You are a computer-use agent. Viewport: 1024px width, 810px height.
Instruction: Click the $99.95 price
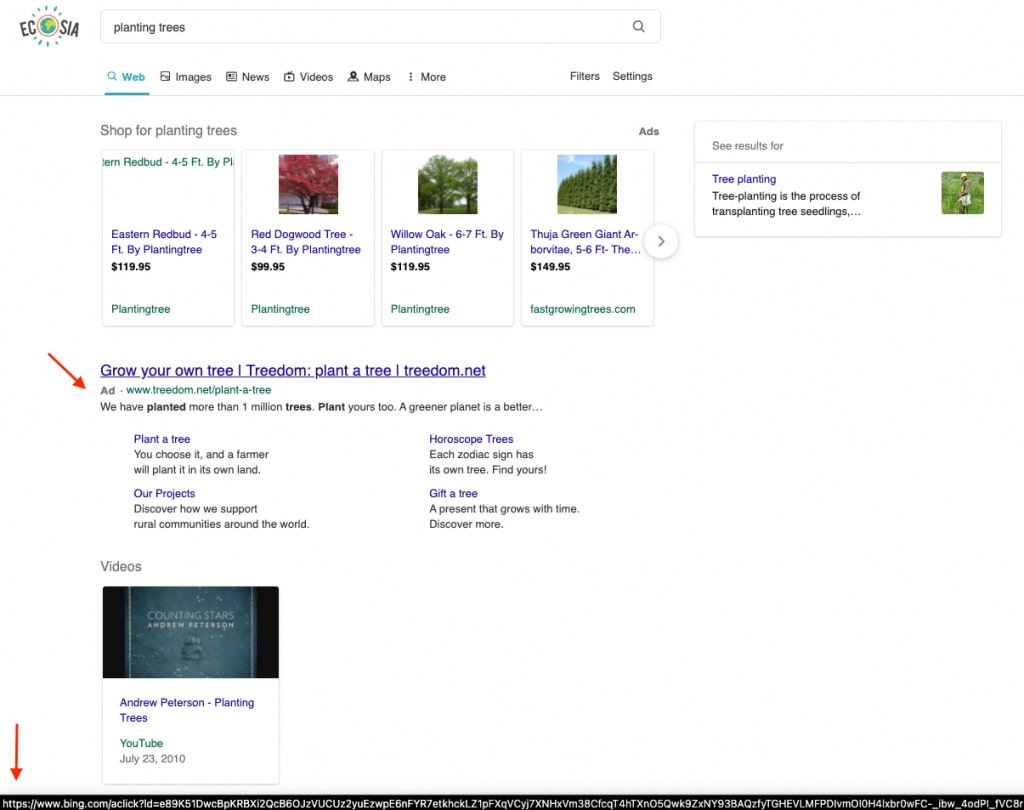coord(268,267)
